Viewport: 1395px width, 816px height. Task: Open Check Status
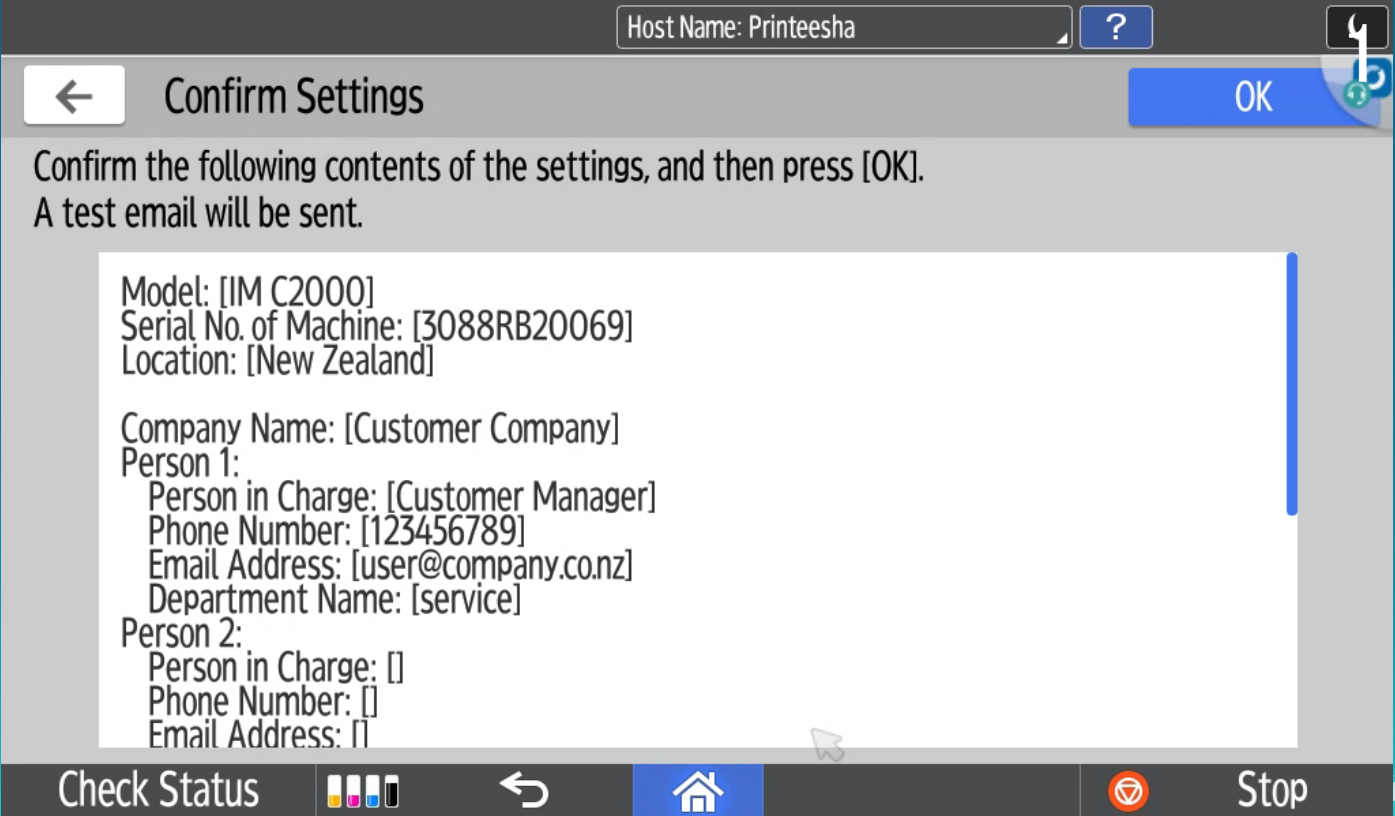158,790
